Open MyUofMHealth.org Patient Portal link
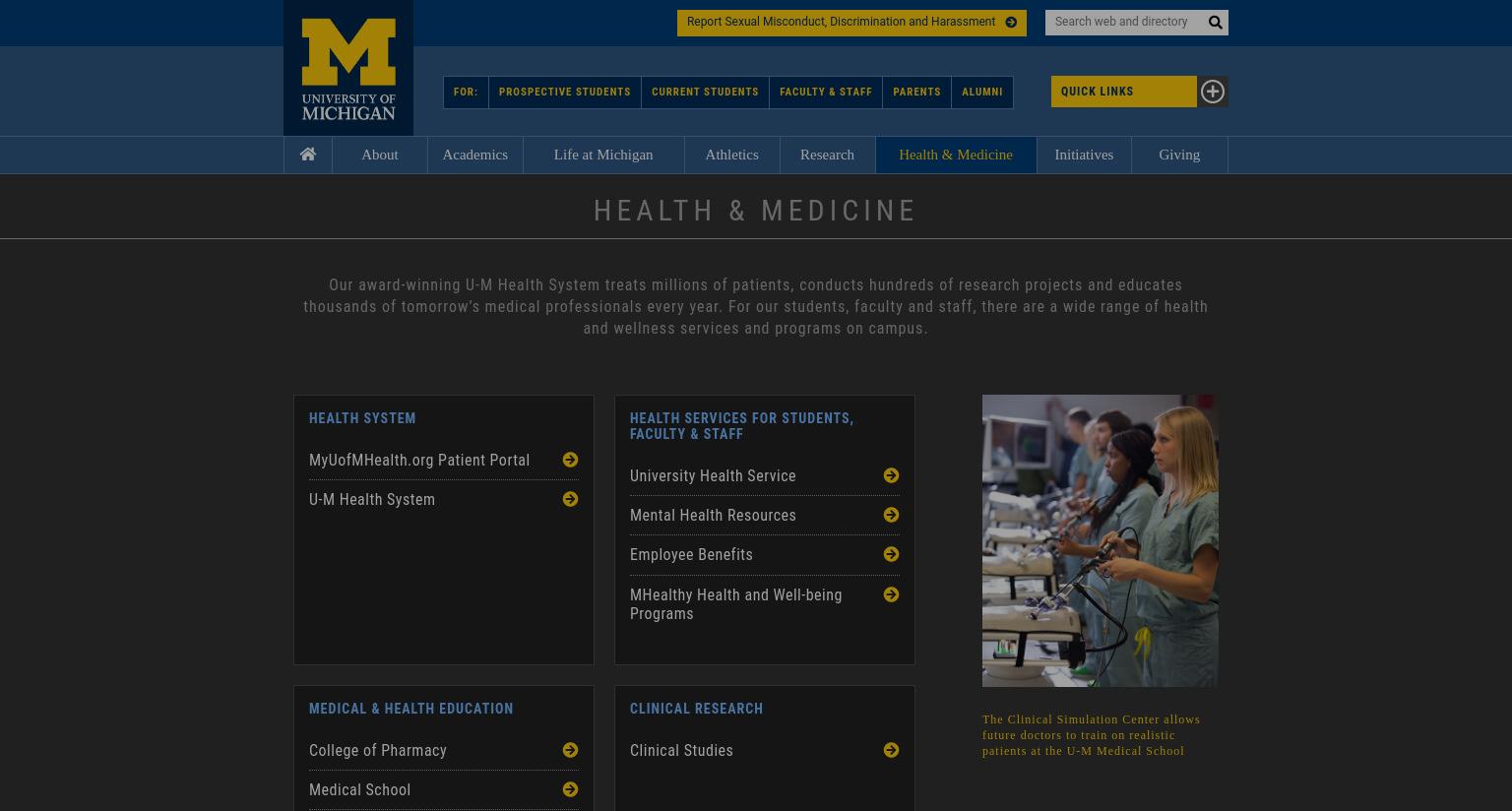The height and width of the screenshot is (811, 1512). pyautogui.click(x=419, y=460)
